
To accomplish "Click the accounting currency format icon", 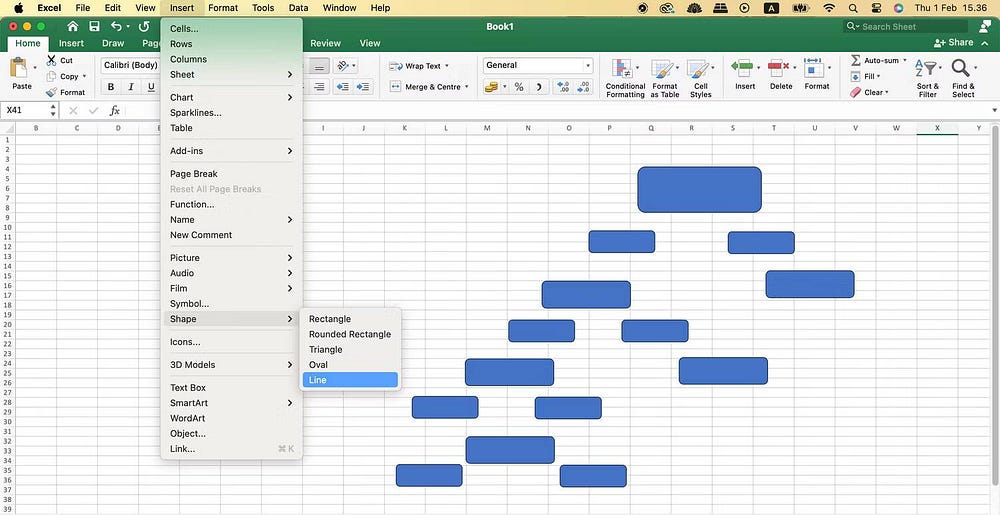I will tap(490, 87).
